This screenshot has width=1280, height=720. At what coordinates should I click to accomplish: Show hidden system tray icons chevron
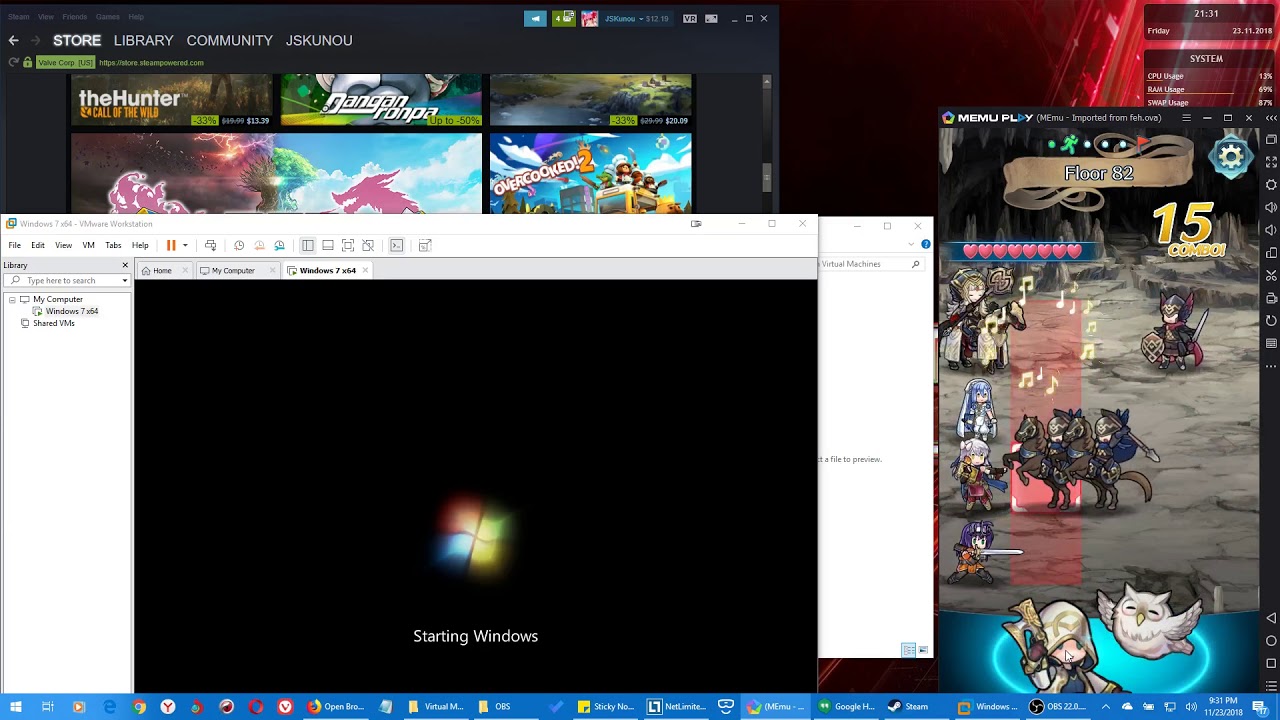(1106, 706)
